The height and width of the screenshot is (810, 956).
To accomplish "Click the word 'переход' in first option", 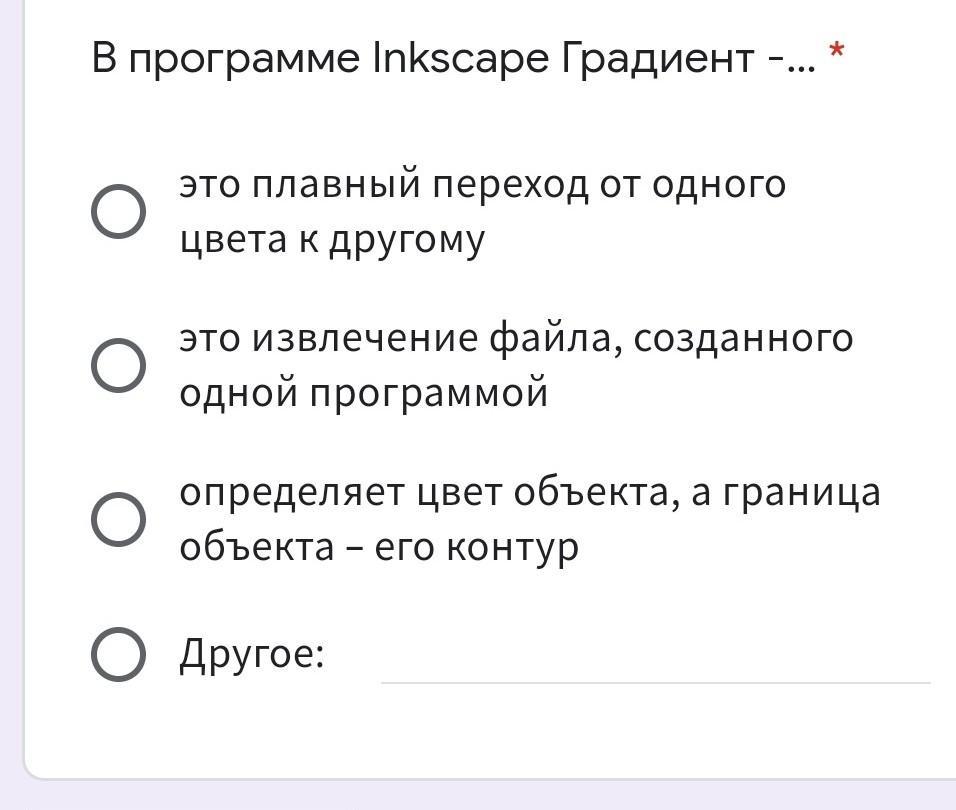I will pyautogui.click(x=510, y=186).
